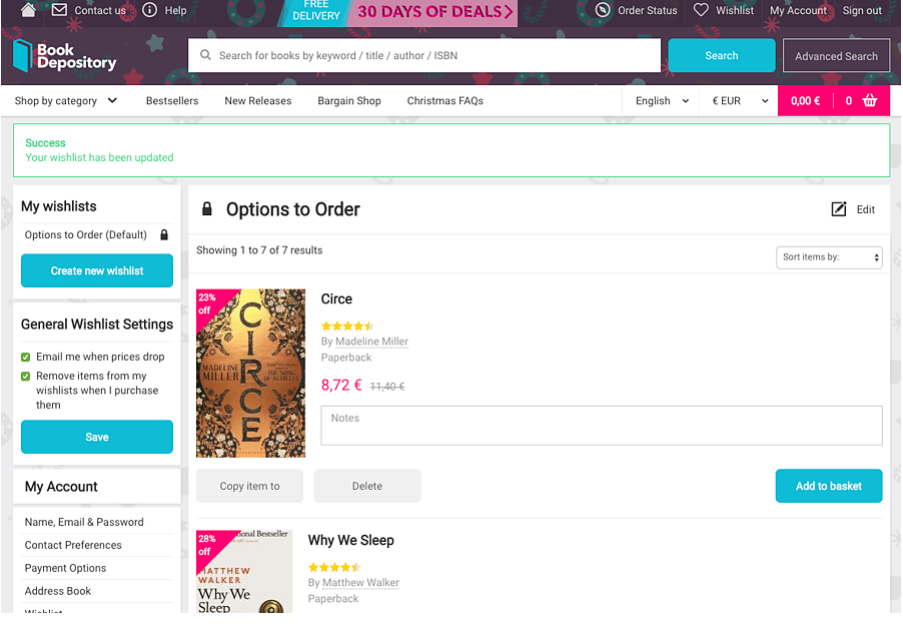Open the English language dropdown
903x638 pixels.
click(x=662, y=100)
